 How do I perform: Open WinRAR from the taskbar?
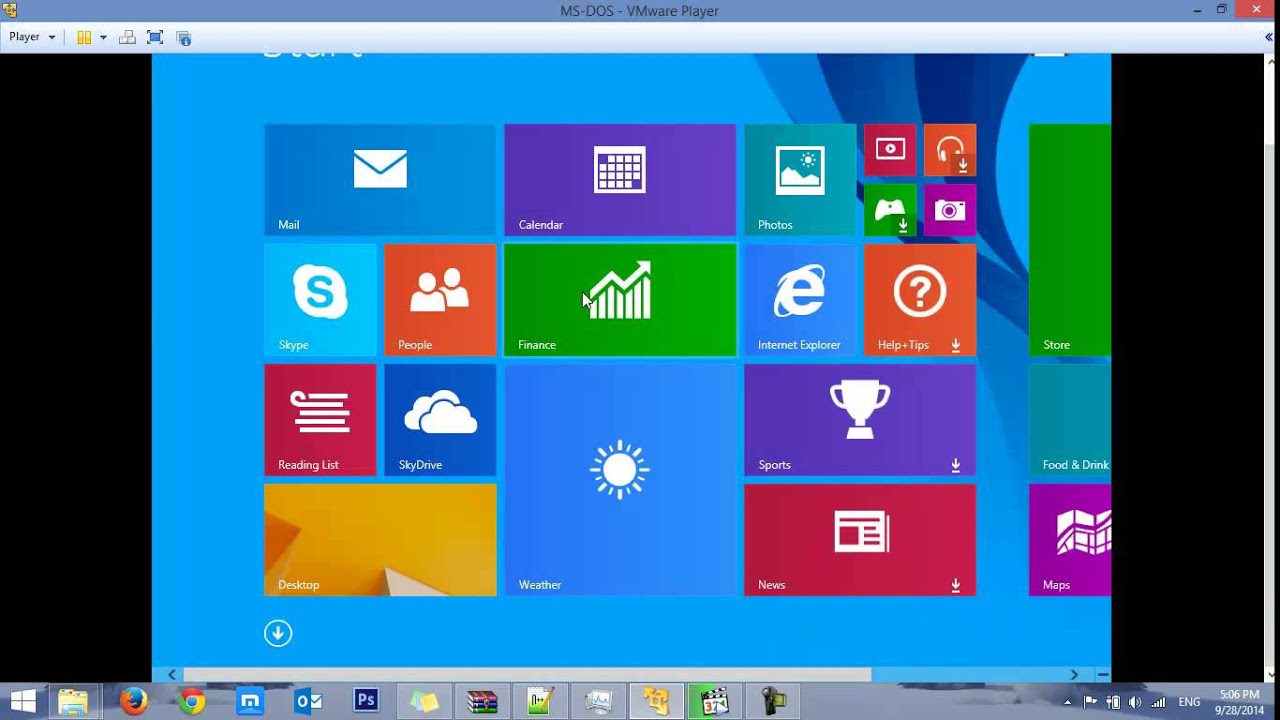tap(482, 702)
